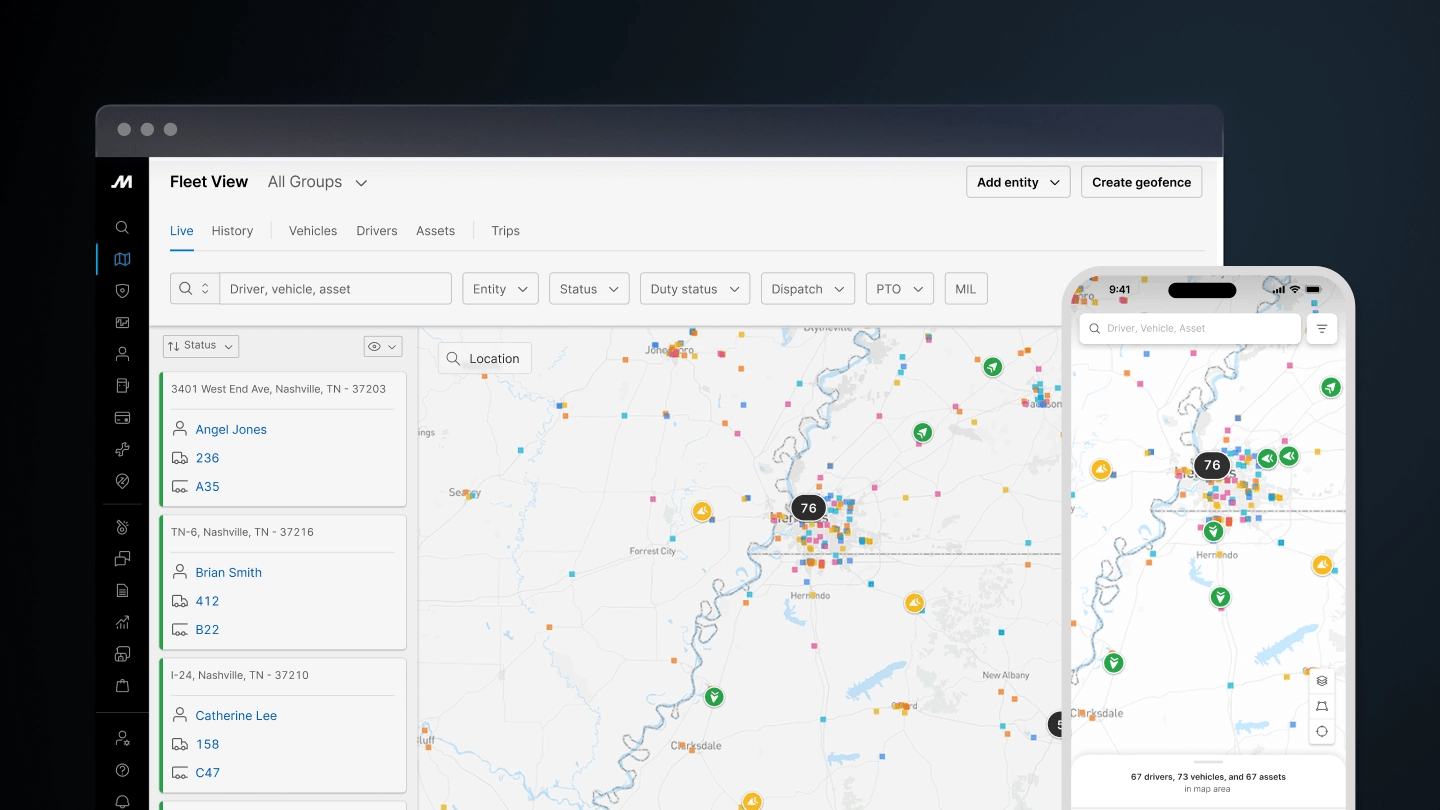Open the Duty status filter dropdown
Viewport: 1440px width, 810px height.
click(695, 289)
